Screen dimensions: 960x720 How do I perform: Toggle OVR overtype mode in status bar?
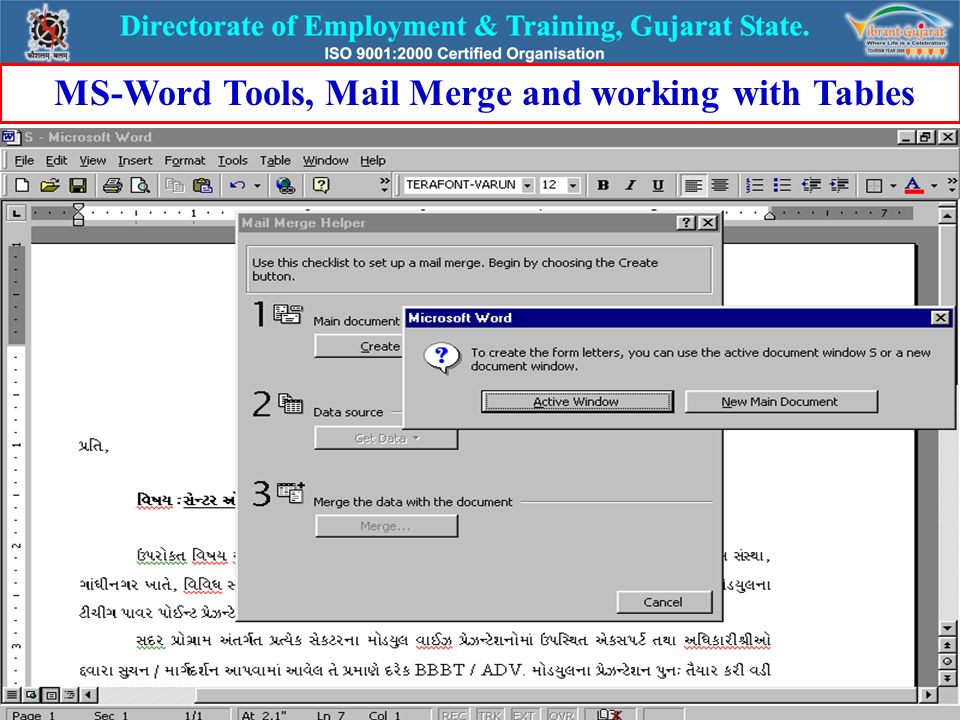(x=561, y=714)
